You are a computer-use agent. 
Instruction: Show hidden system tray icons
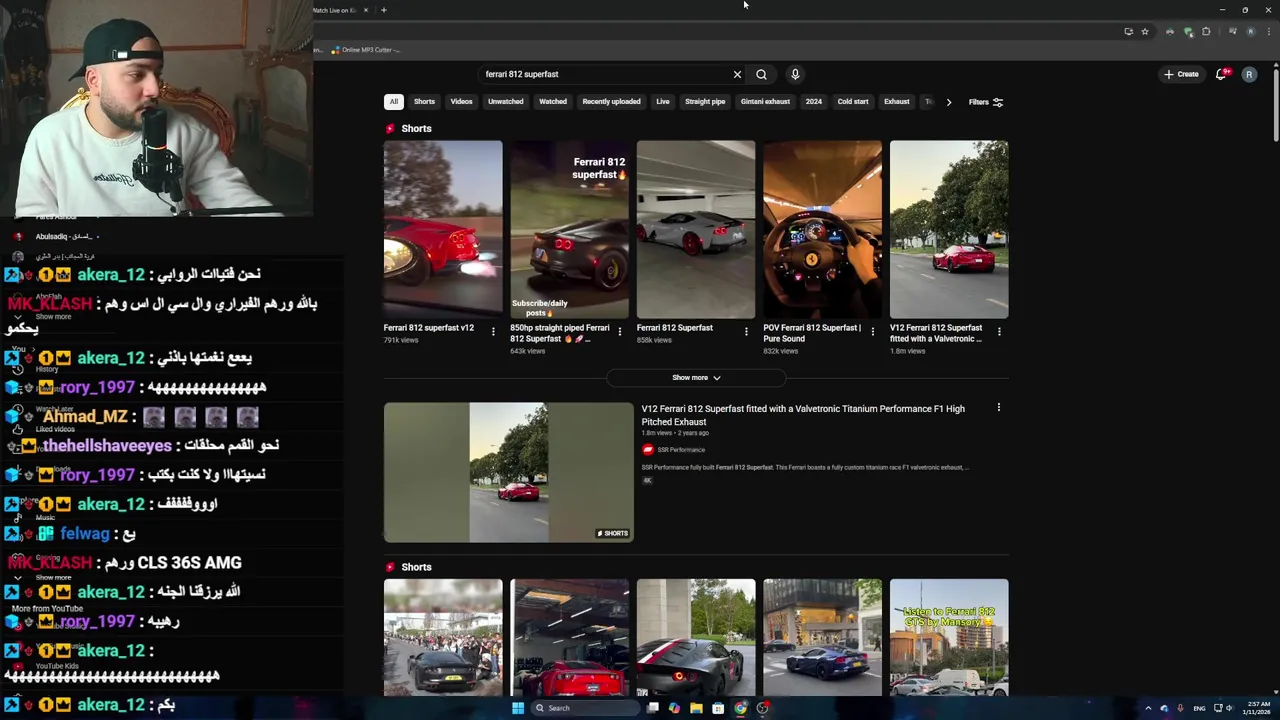click(x=1148, y=708)
